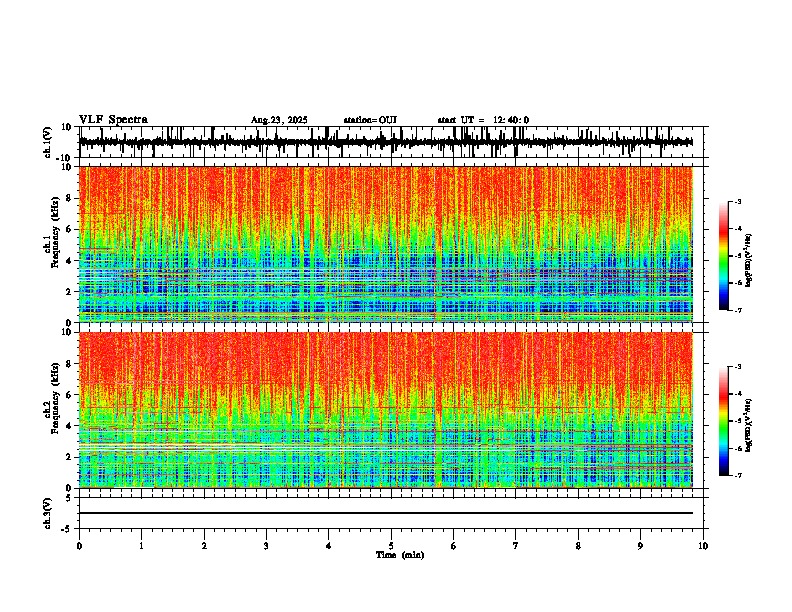Click the '-7' label on ch.2 color scale
The width and height of the screenshot is (792, 612).
point(737,475)
